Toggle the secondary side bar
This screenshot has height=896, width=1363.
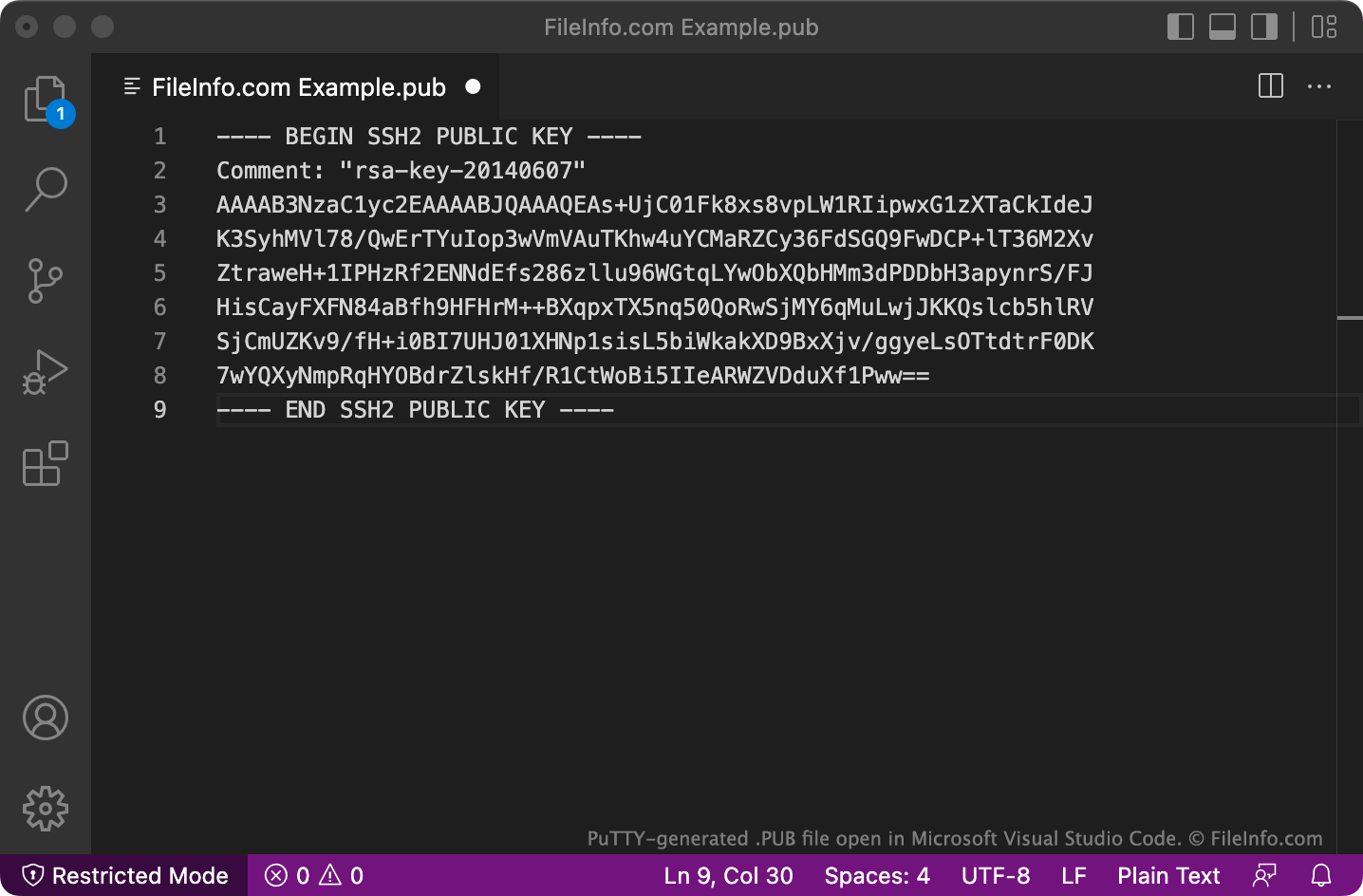click(x=1263, y=27)
